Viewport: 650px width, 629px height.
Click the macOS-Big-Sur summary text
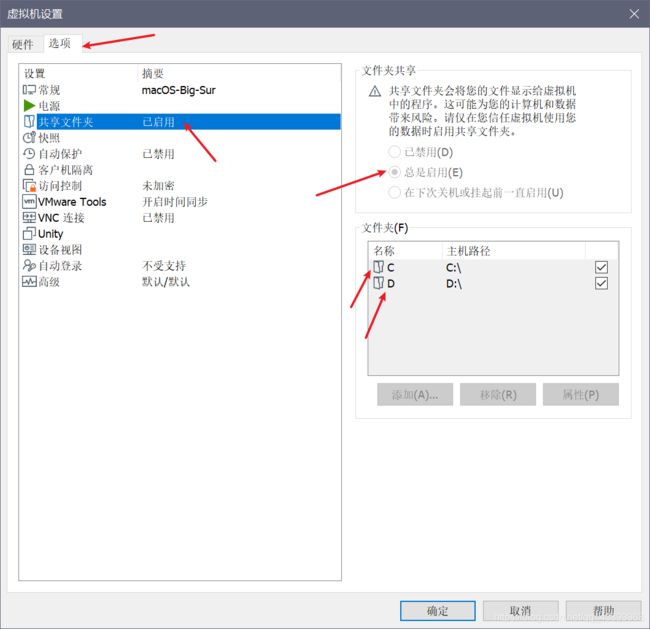179,90
